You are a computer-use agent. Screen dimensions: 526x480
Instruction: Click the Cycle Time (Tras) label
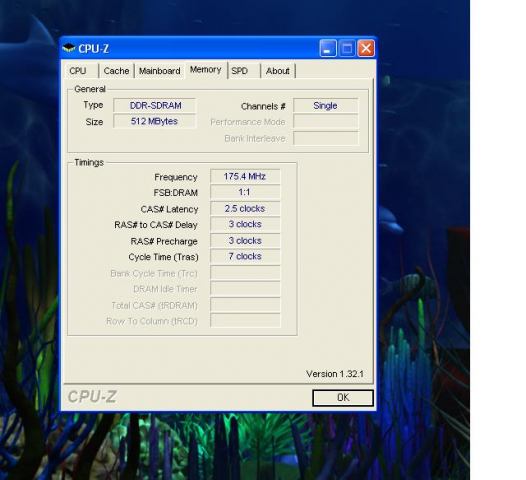(x=163, y=257)
